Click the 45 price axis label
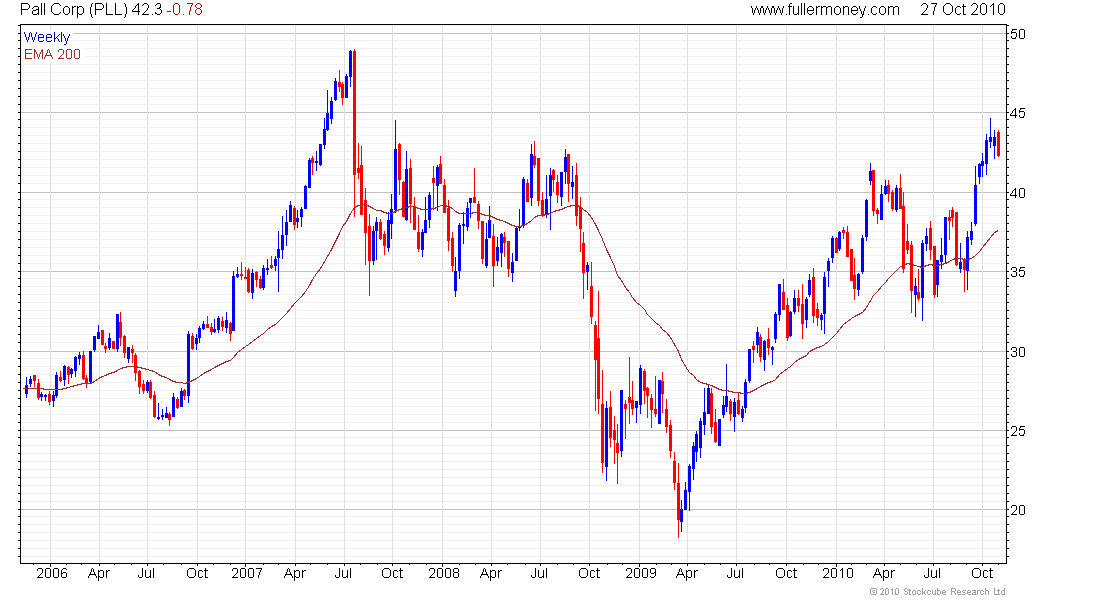1100x600 pixels. pyautogui.click(x=1017, y=114)
